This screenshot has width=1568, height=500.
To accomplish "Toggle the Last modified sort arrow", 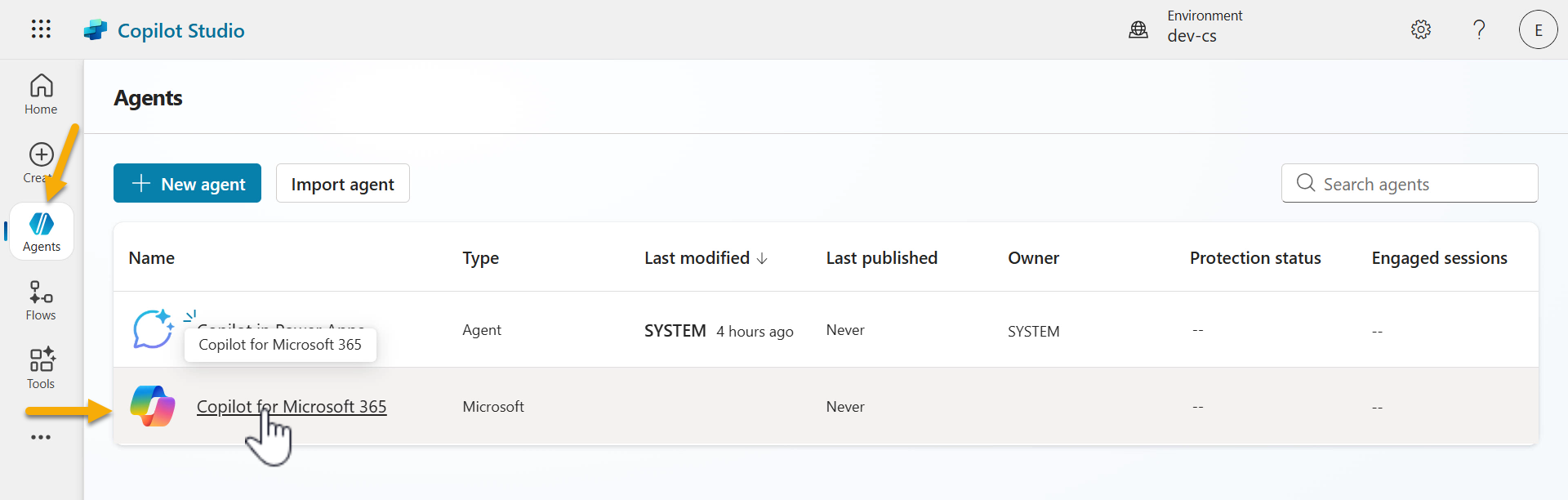I will [762, 258].
